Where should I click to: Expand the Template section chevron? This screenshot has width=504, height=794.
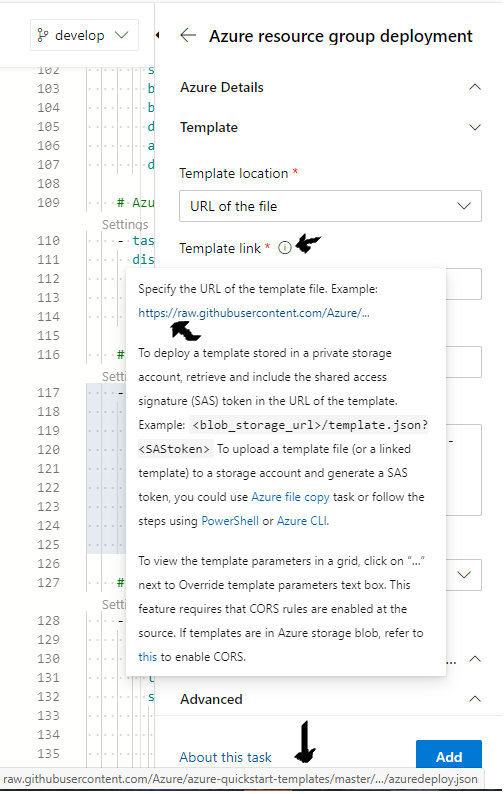(475, 127)
